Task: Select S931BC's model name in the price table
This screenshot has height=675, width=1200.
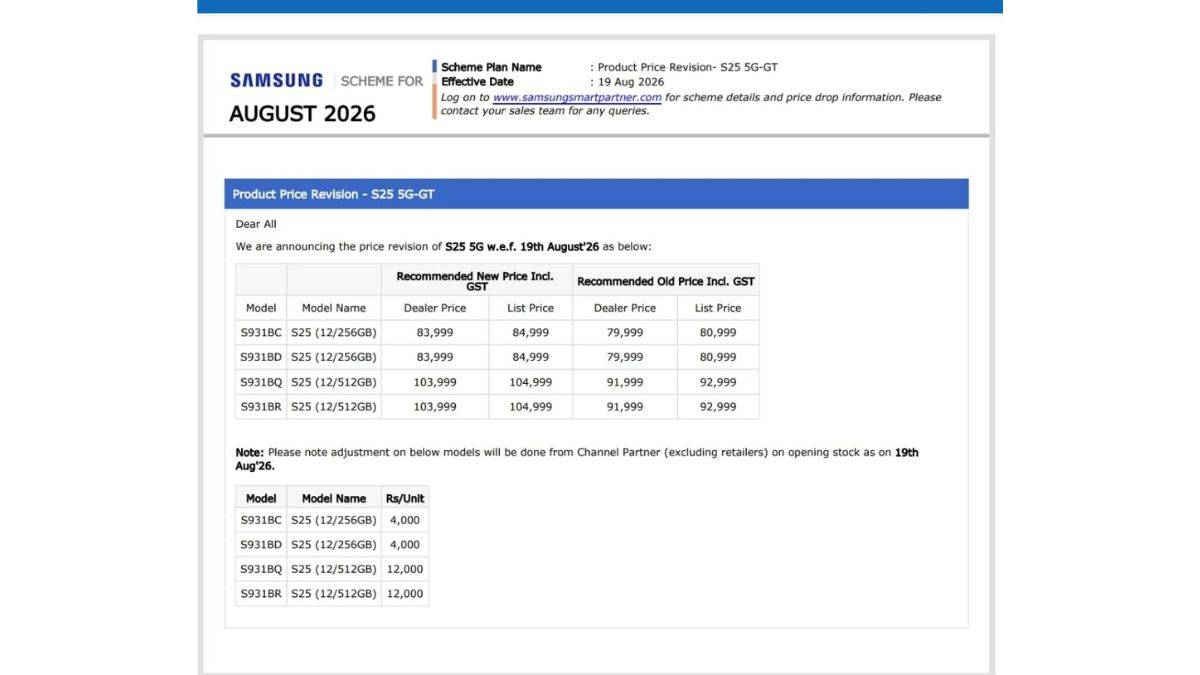Action: click(x=334, y=333)
